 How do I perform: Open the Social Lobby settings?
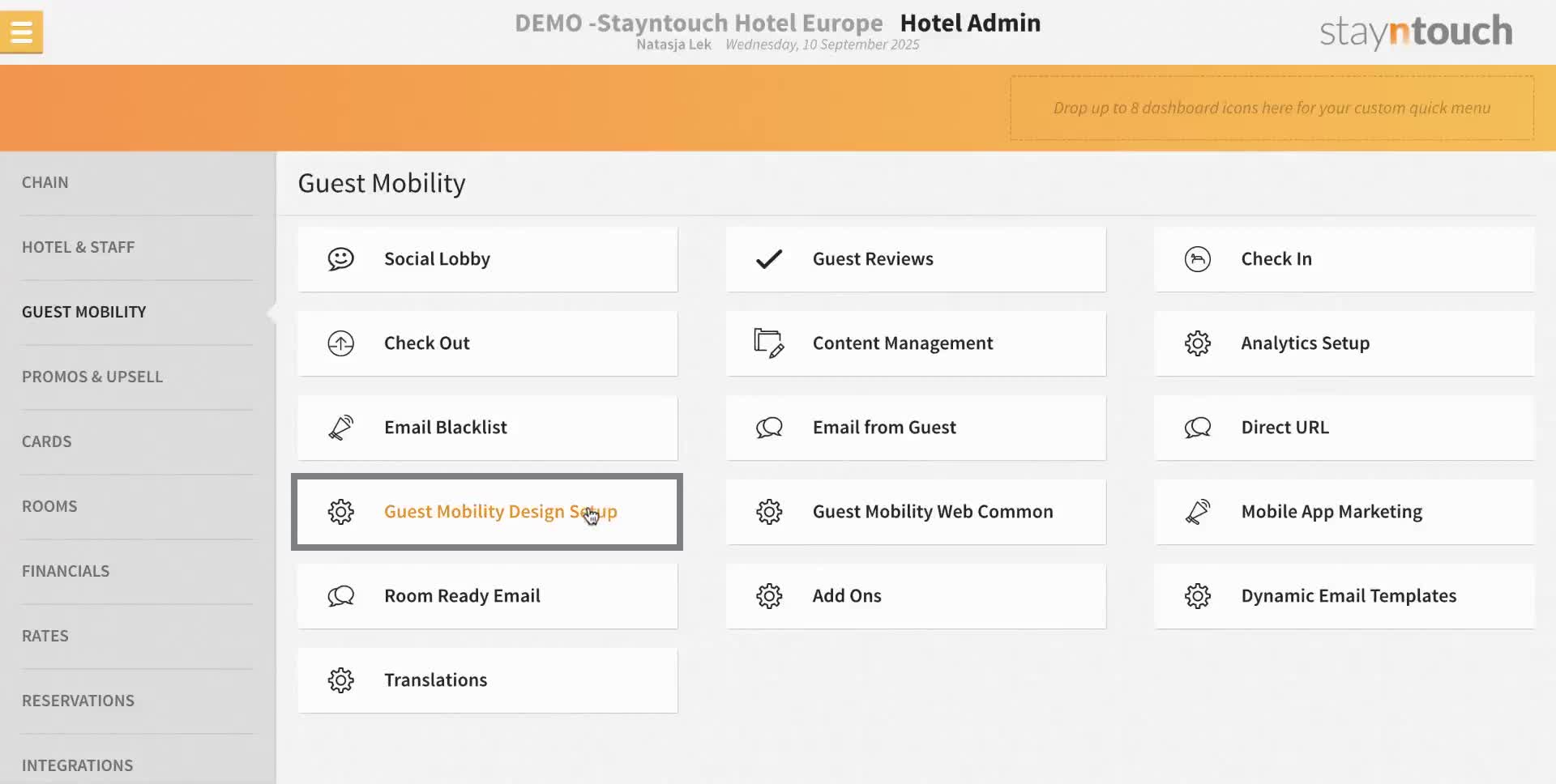point(487,259)
